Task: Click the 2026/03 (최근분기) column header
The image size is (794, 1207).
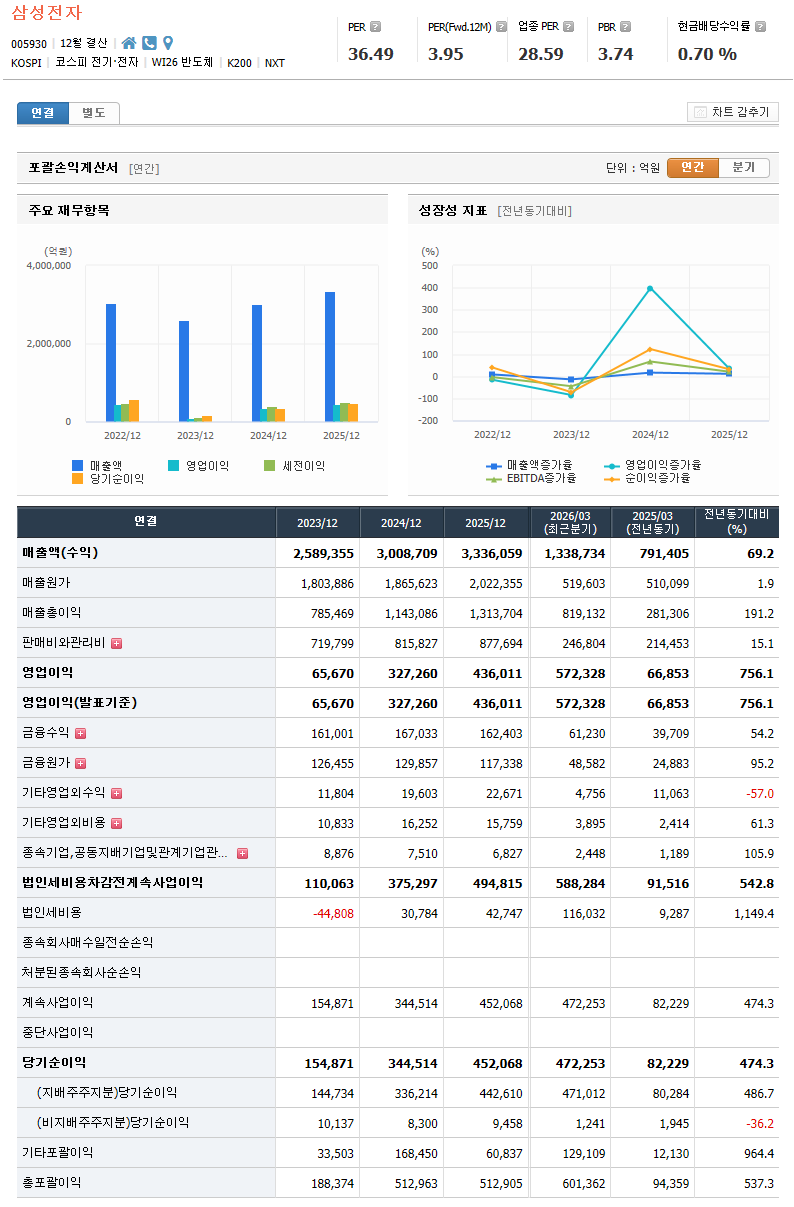Action: pyautogui.click(x=570, y=523)
